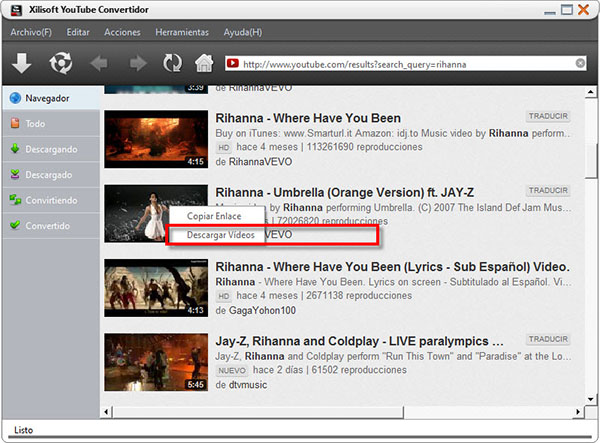The image size is (600, 443).
Task: Click the YouTube icon in address bar
Action: (x=233, y=63)
